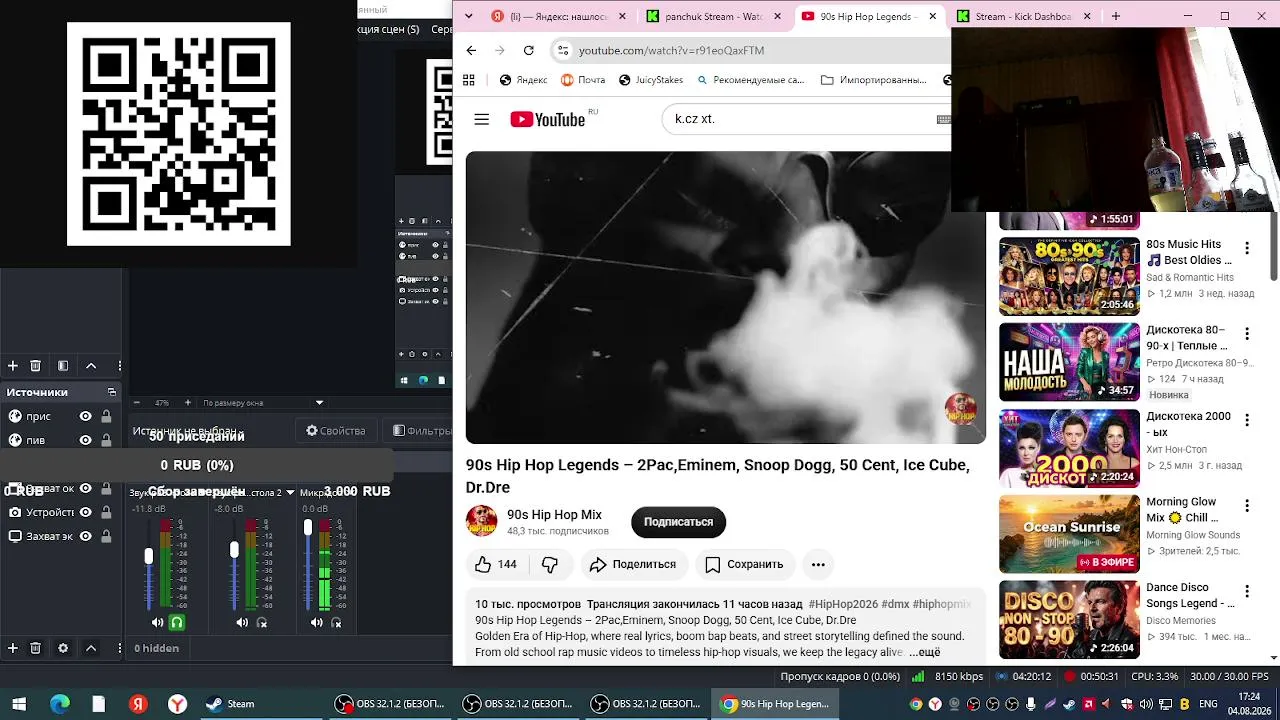Toggle visibility of the 'прис' source
This screenshot has width=1280, height=720.
[86, 416]
